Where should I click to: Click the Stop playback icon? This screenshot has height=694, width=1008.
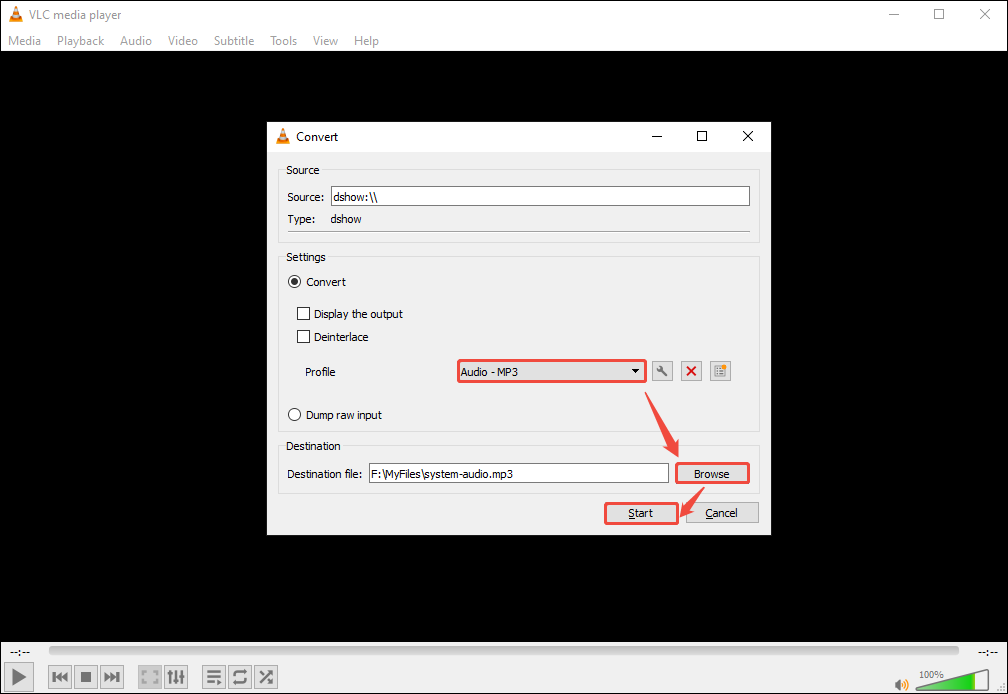85,677
